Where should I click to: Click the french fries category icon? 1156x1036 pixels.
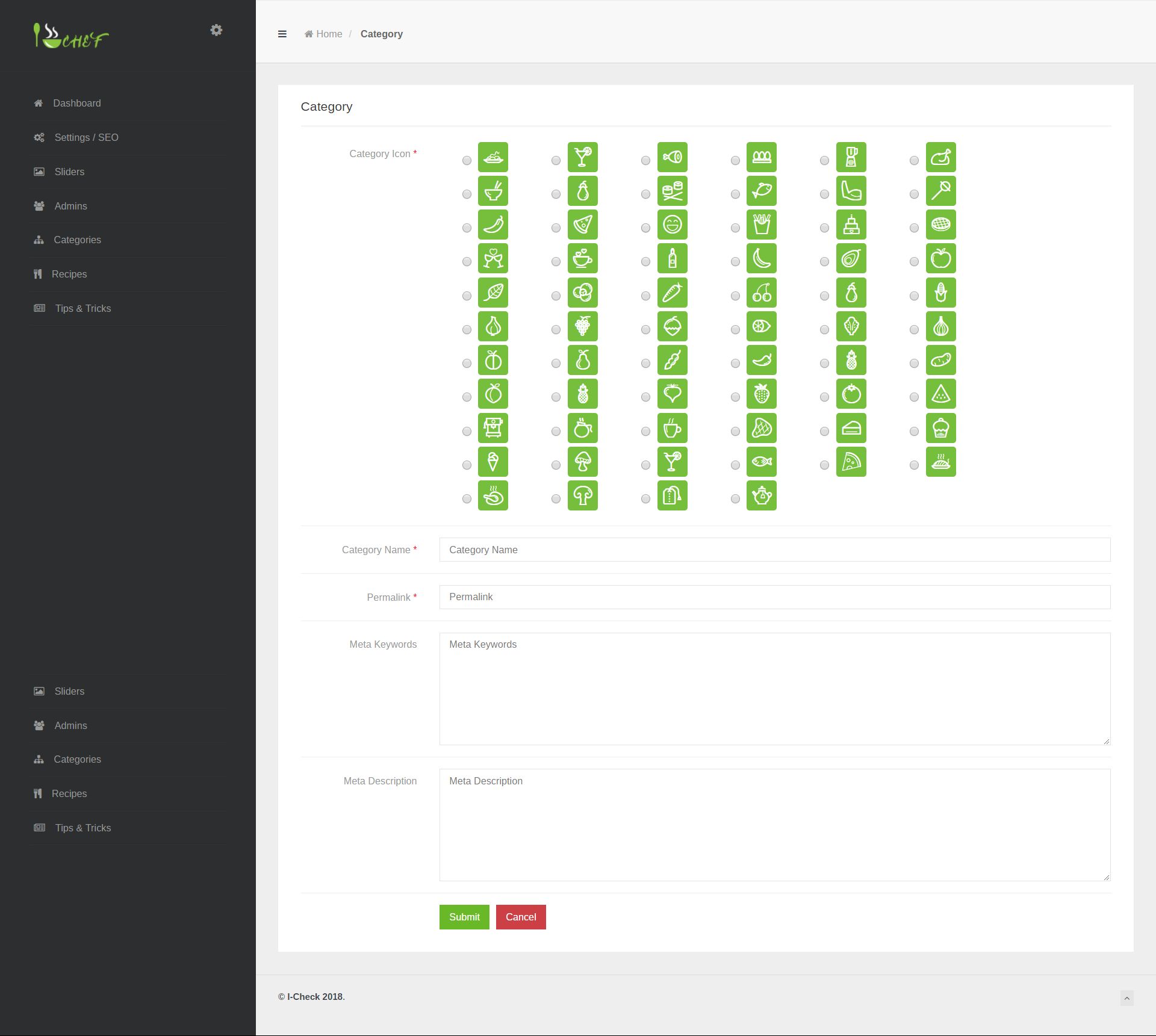tap(761, 225)
